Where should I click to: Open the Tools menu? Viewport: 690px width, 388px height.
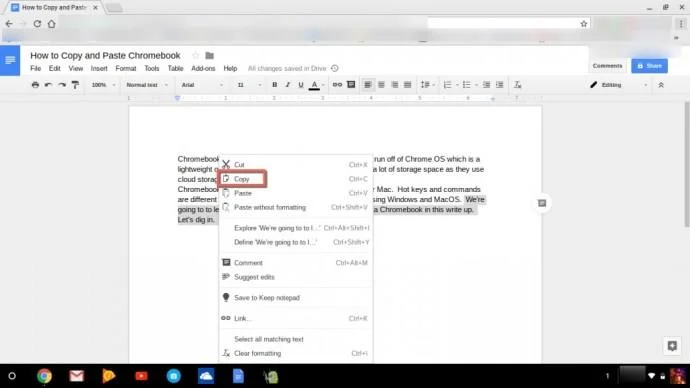click(x=152, y=69)
